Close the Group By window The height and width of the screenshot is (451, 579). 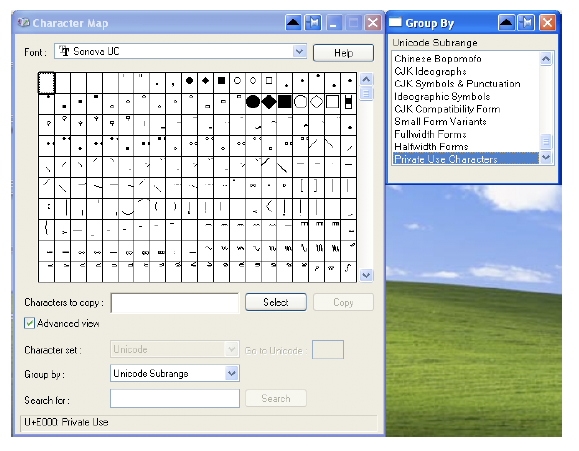tap(547, 23)
